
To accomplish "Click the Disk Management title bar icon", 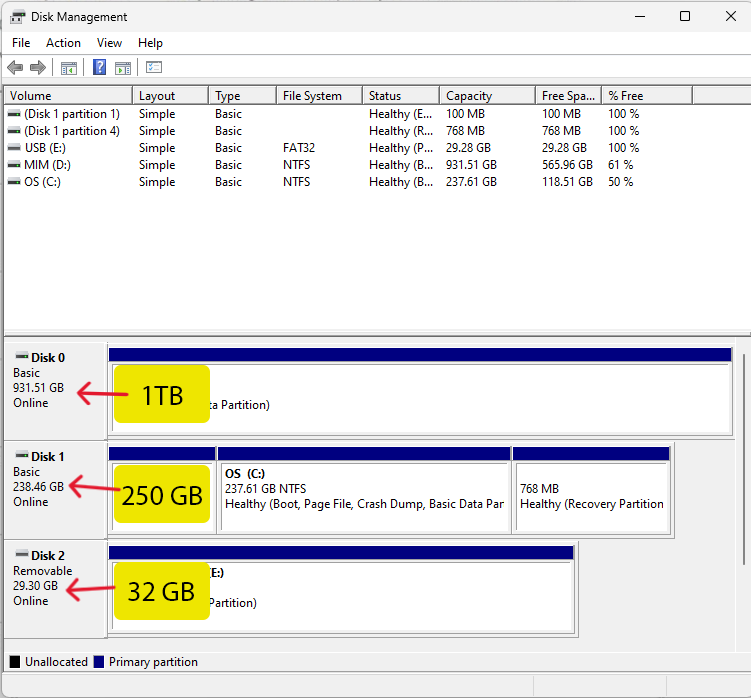I will [x=17, y=17].
